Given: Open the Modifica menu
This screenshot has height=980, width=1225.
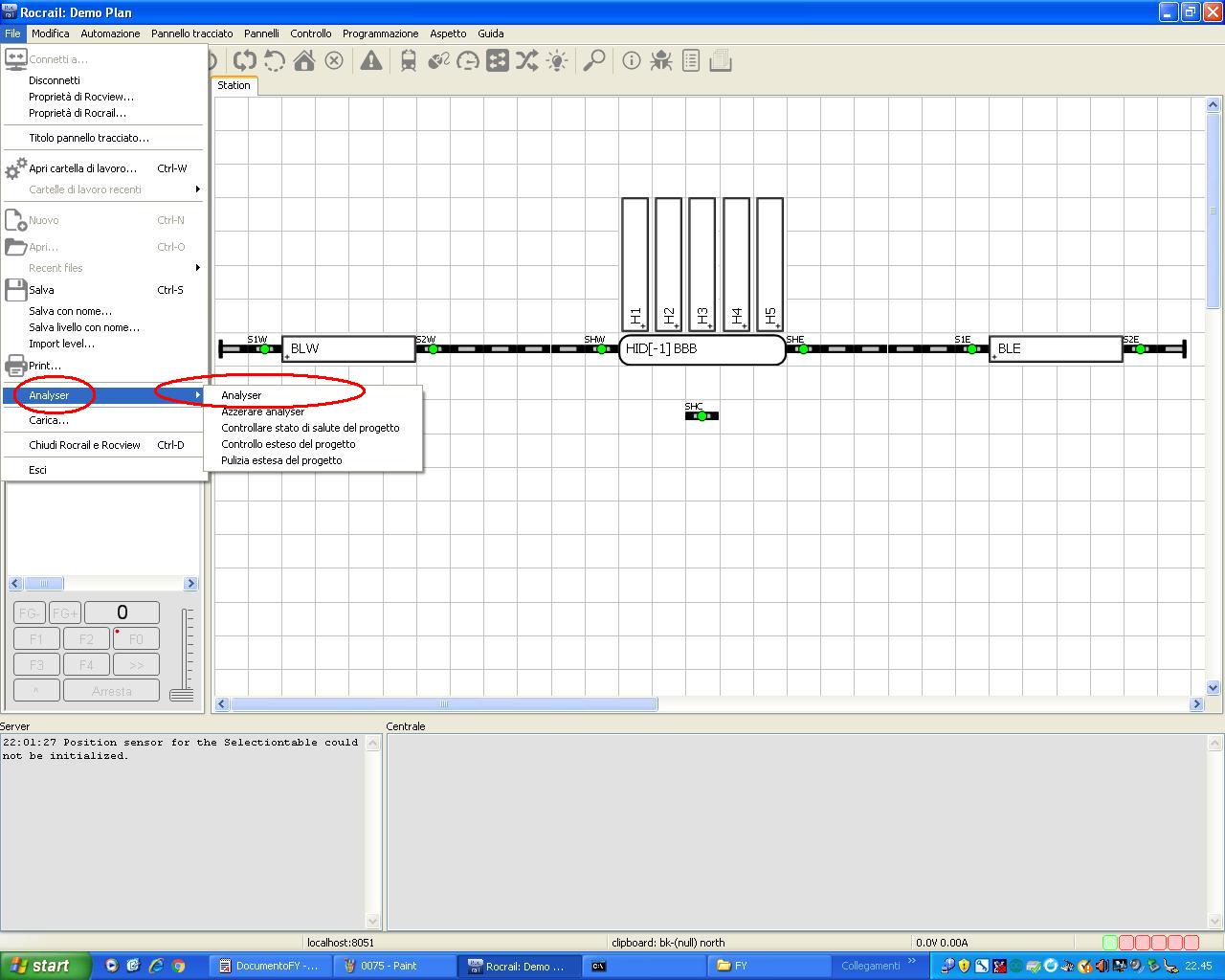Looking at the screenshot, I should point(50,33).
